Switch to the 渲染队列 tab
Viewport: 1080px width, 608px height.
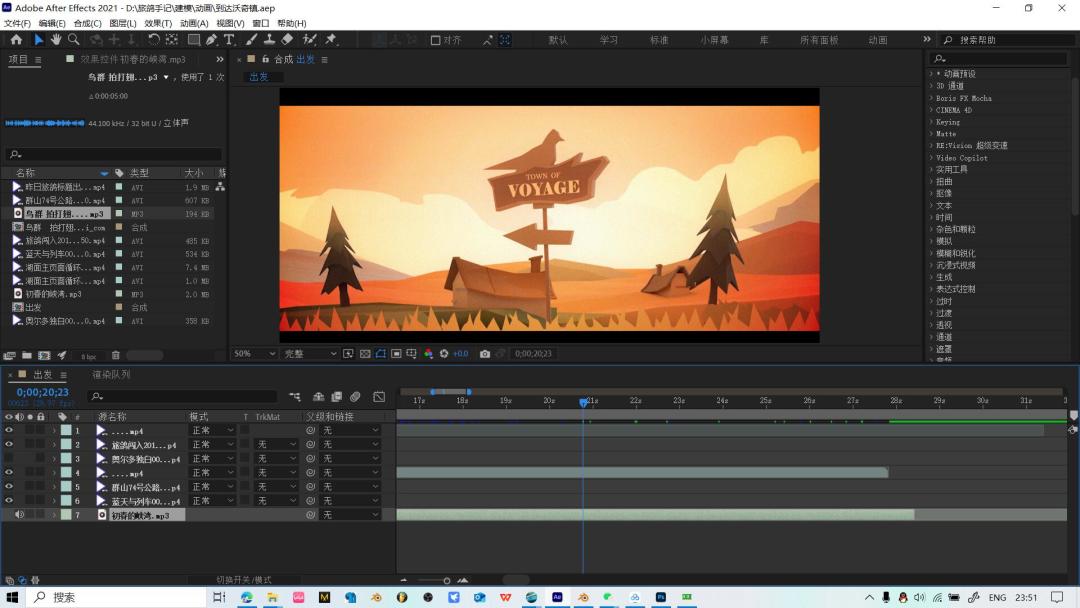(x=111, y=375)
